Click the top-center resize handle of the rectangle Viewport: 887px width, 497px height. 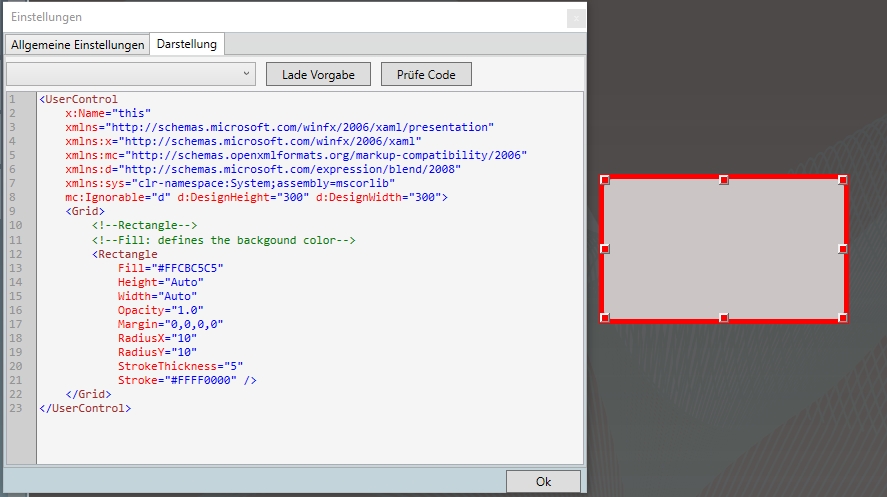click(724, 180)
